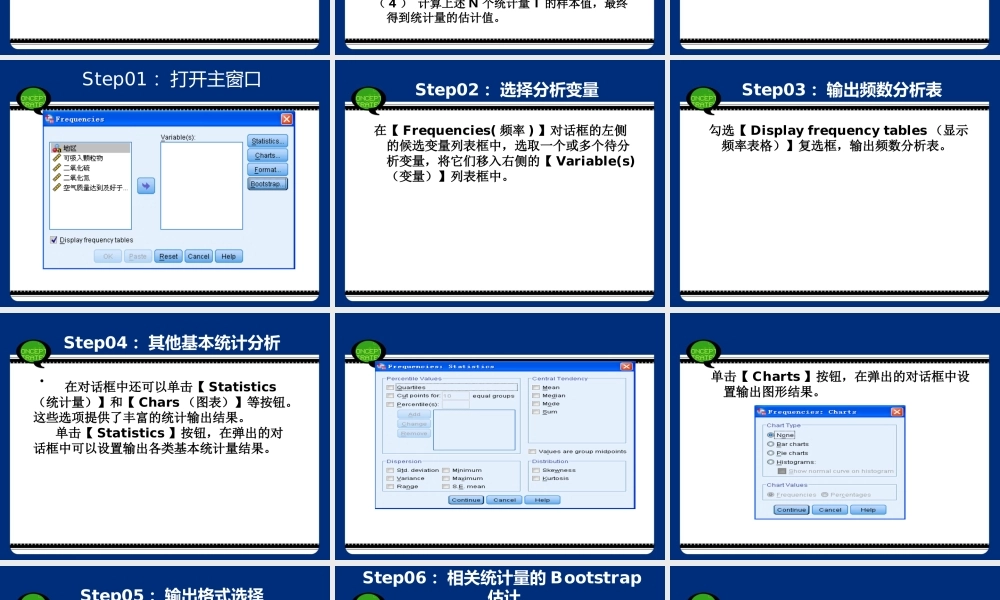This screenshot has width=1000, height=600.
Task: Click the Reset button in Frequencies dialog
Action: pos(168,256)
